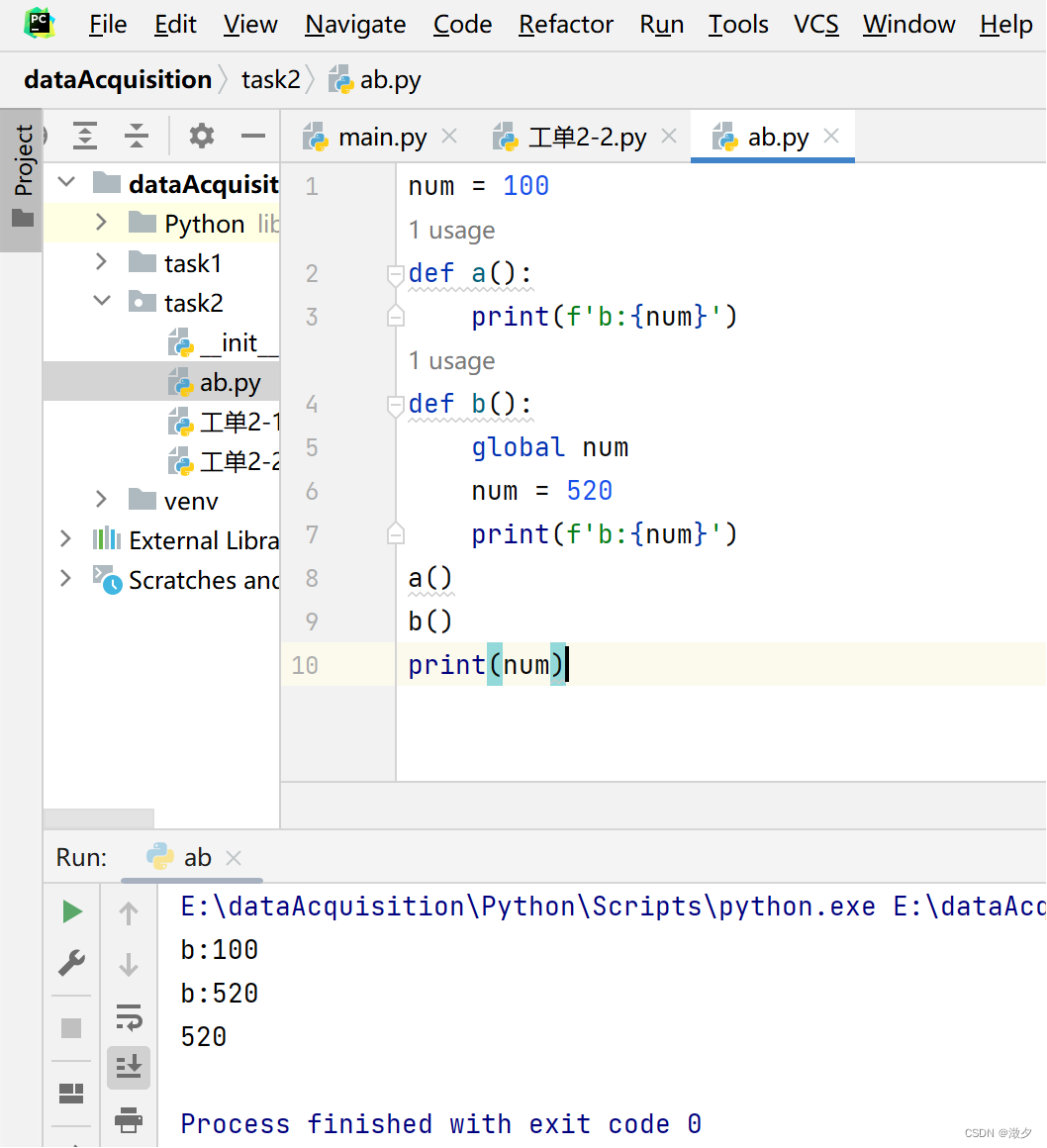The height and width of the screenshot is (1148, 1047).
Task: Open the Refactor menu
Action: click(565, 24)
